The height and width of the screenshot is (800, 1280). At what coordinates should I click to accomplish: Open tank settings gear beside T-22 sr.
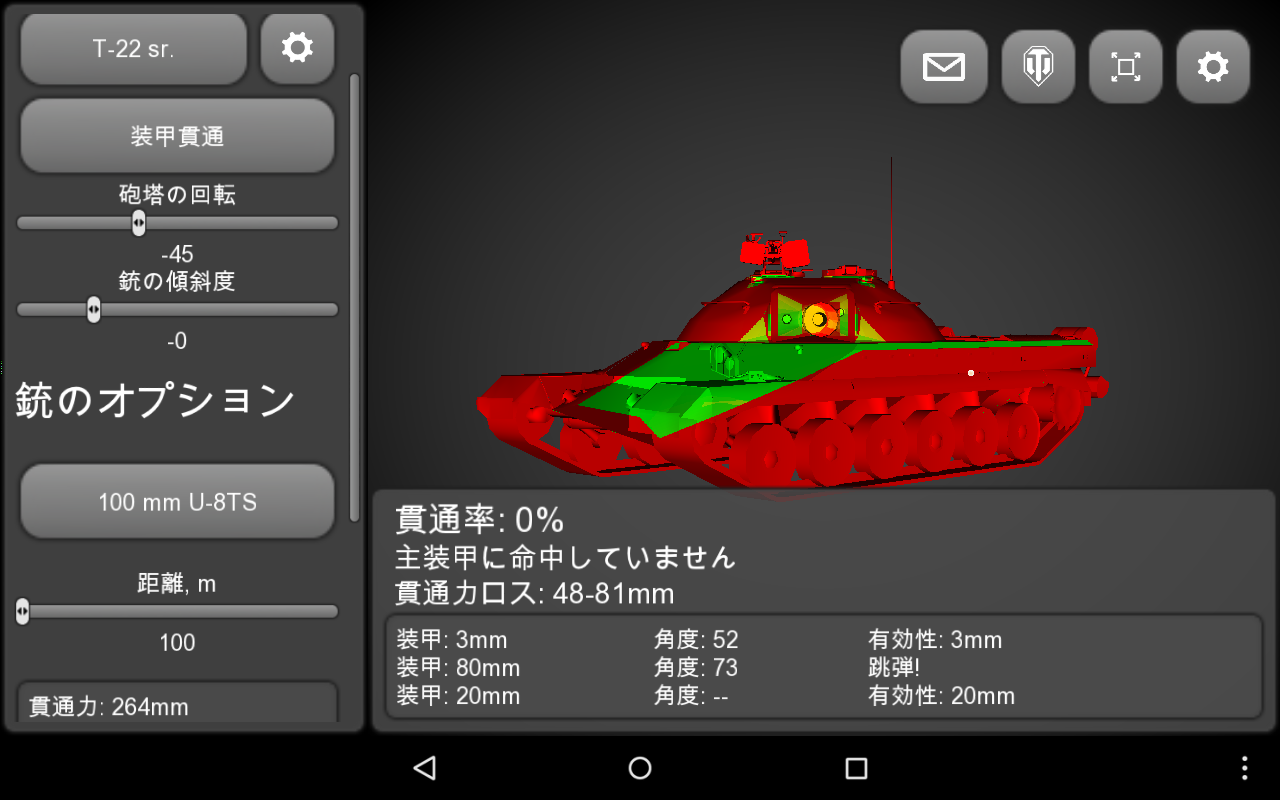click(297, 48)
